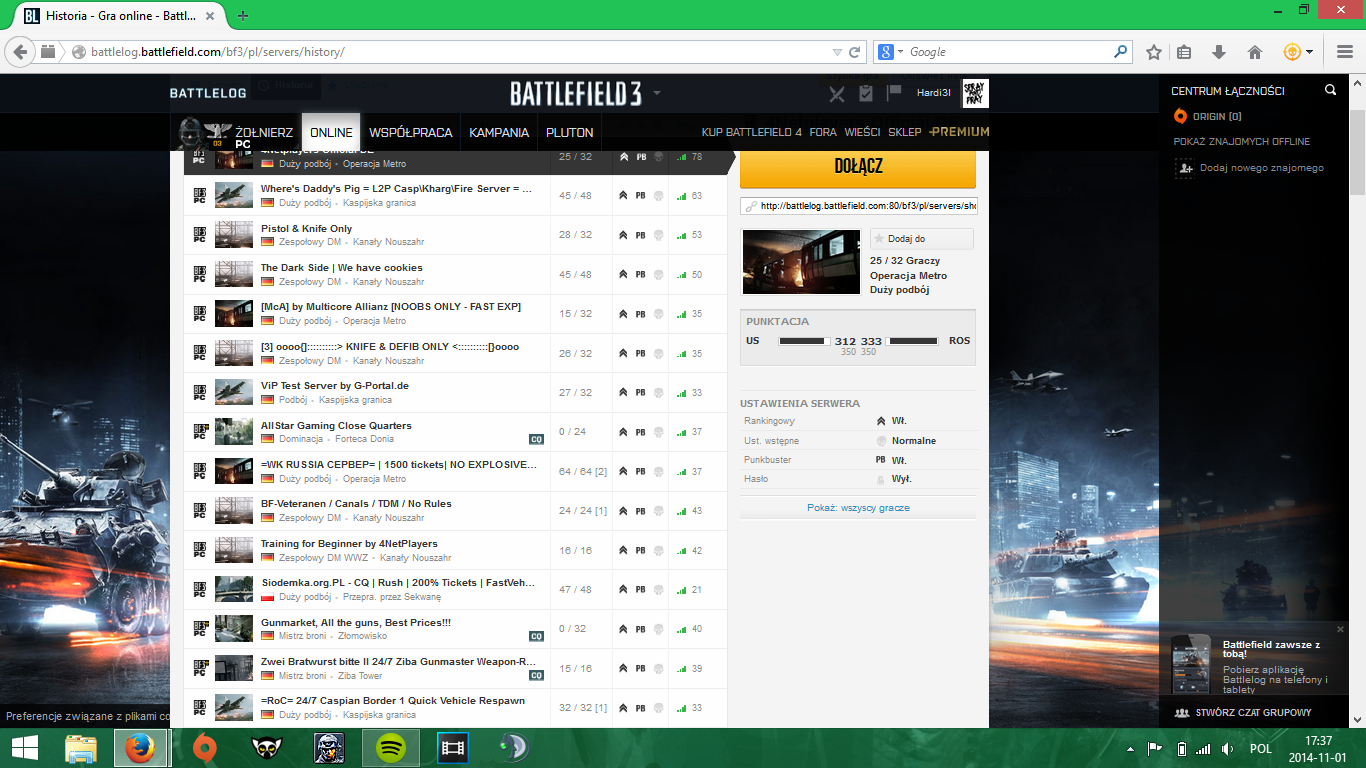Expand the address bar history dropdown

[837, 52]
